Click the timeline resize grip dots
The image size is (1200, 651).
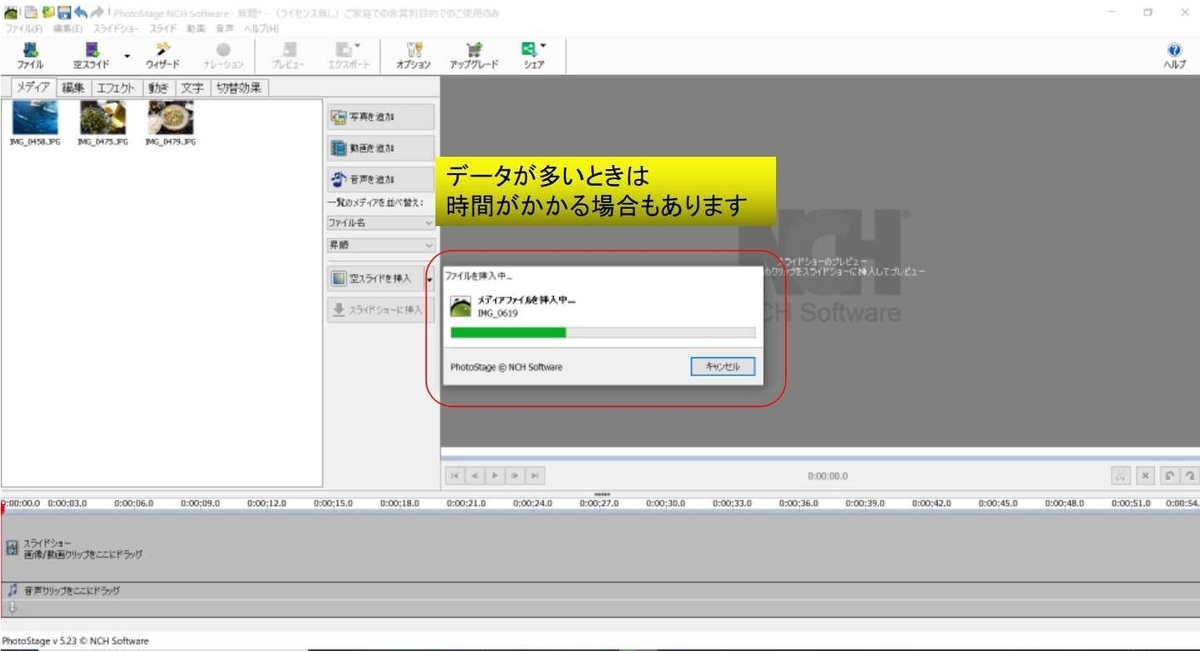click(601, 493)
